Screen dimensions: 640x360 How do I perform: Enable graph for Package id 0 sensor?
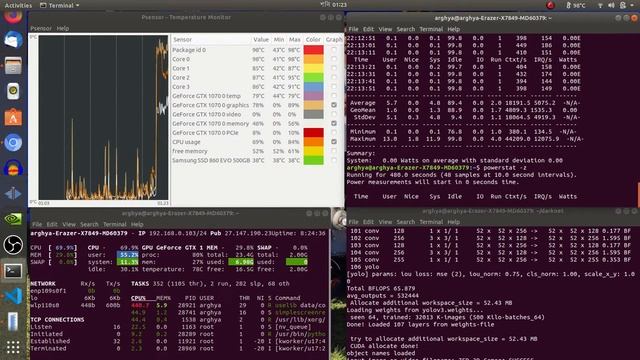(x=334, y=50)
